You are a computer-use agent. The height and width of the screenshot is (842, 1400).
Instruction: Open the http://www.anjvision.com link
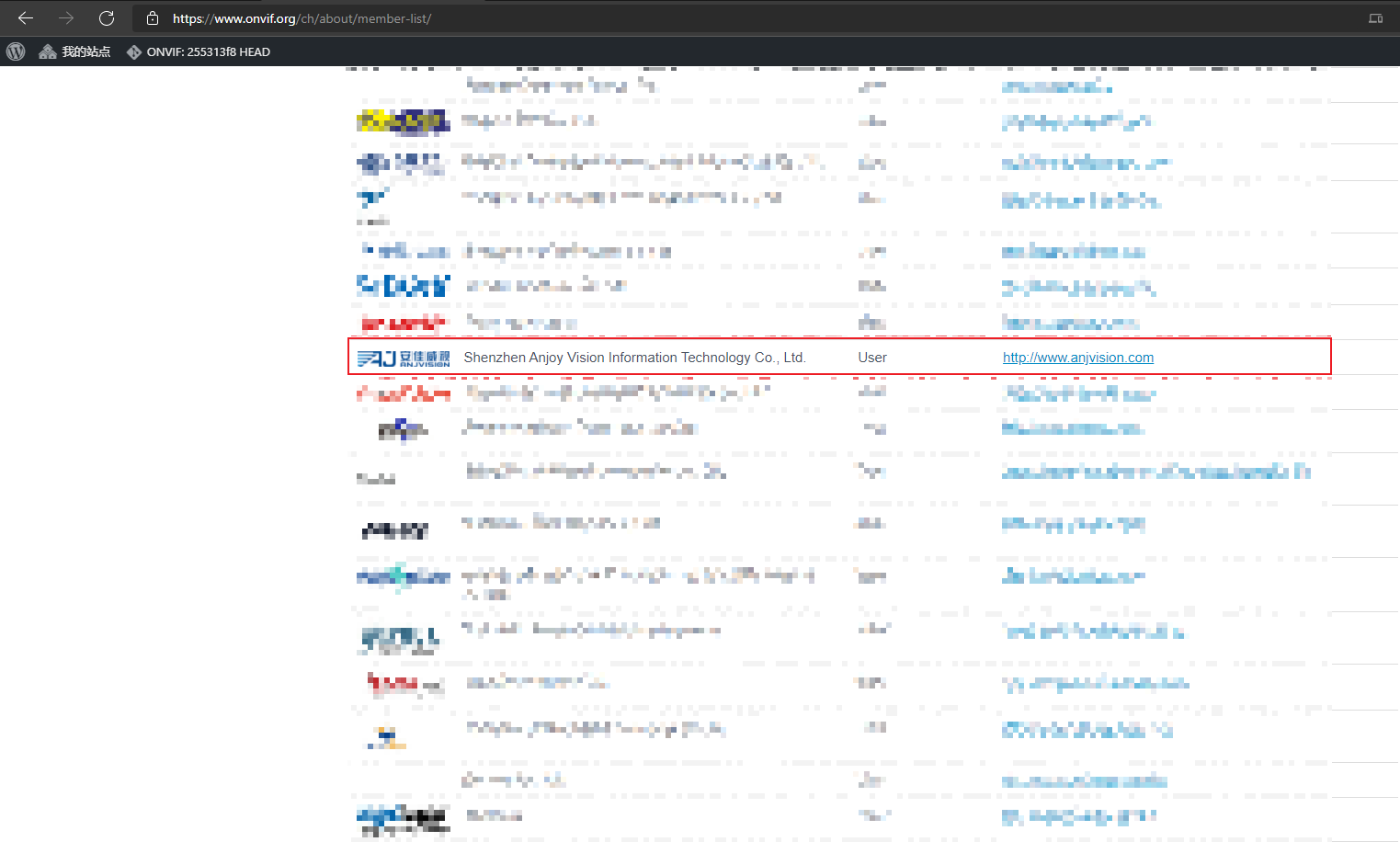(x=1077, y=358)
